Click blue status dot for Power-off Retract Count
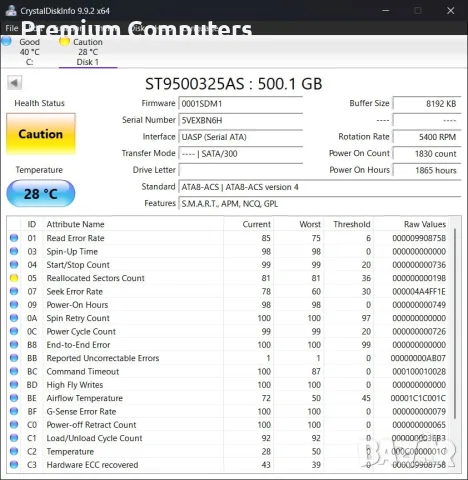Viewport: 468px width, 480px height. 14,425
